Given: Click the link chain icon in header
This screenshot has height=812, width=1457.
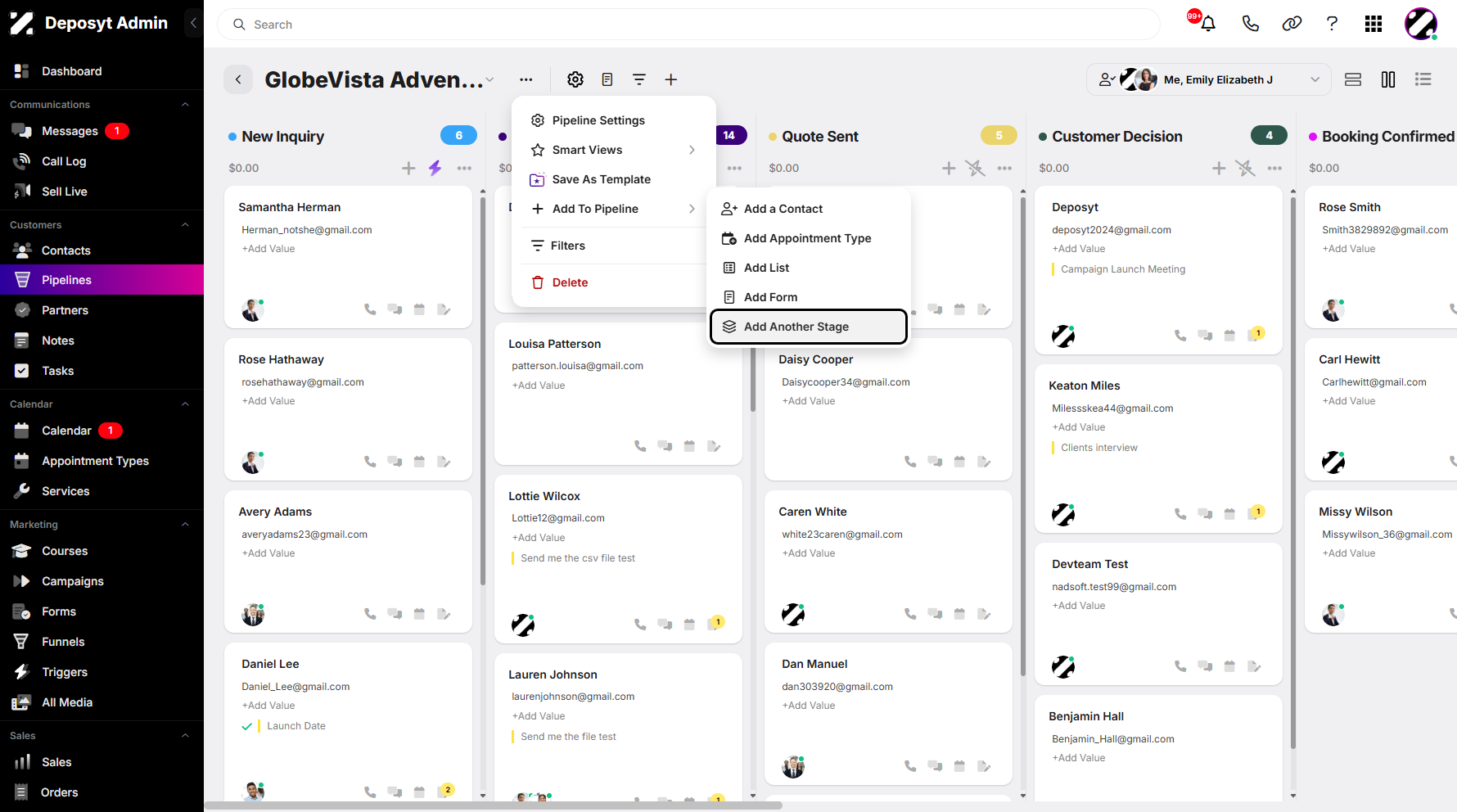Looking at the screenshot, I should click(x=1292, y=24).
